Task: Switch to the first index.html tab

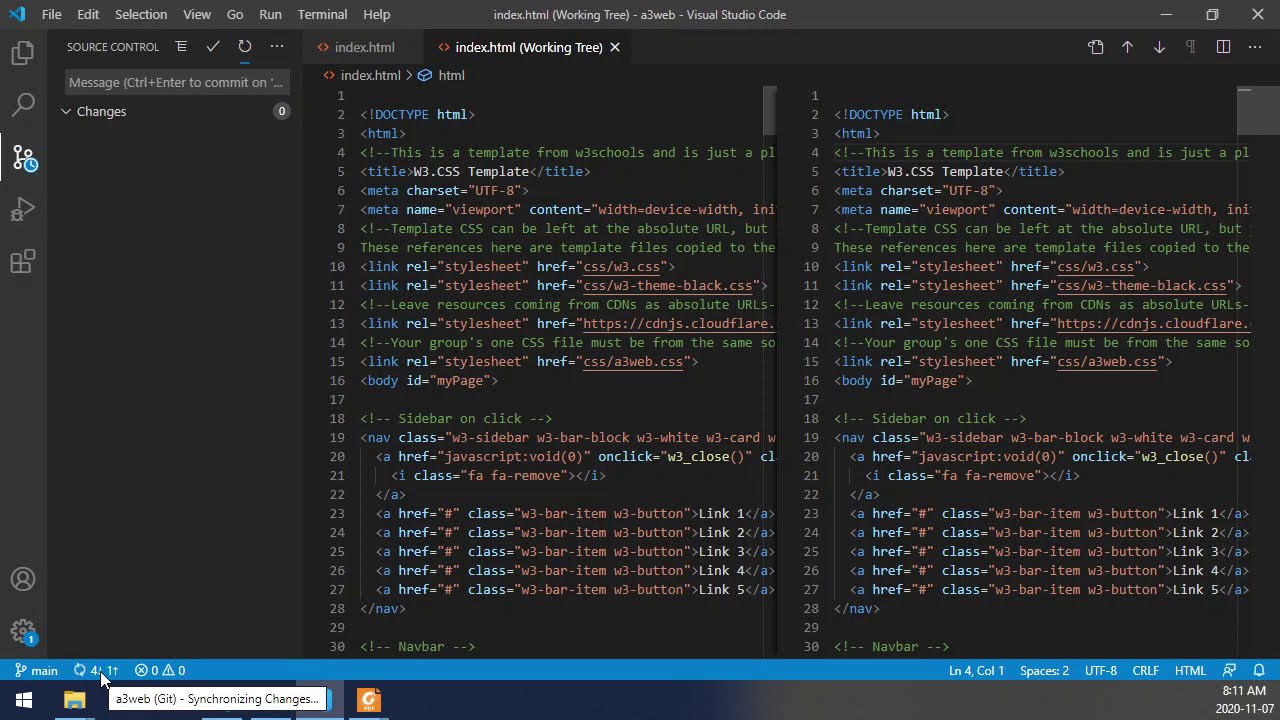Action: click(365, 47)
